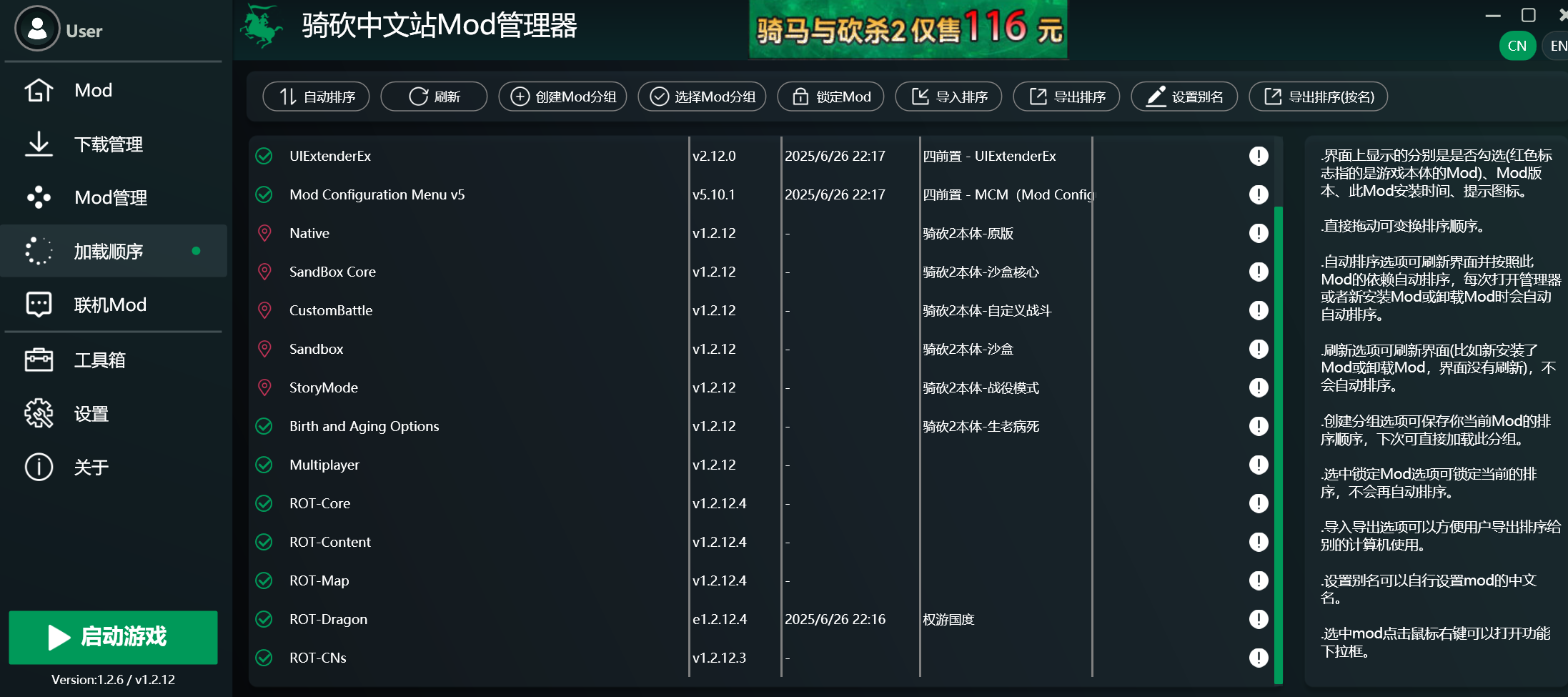Go to Mod管理 section
Screen dimensions: 1568x697
(x=114, y=197)
